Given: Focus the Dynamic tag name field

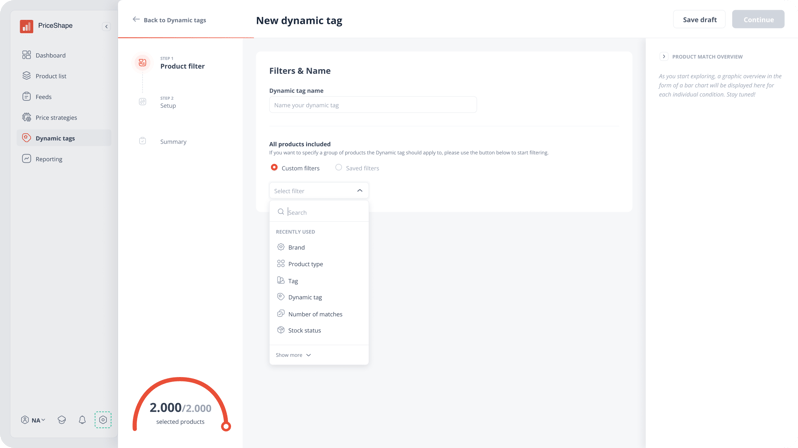Looking at the screenshot, I should (x=373, y=105).
